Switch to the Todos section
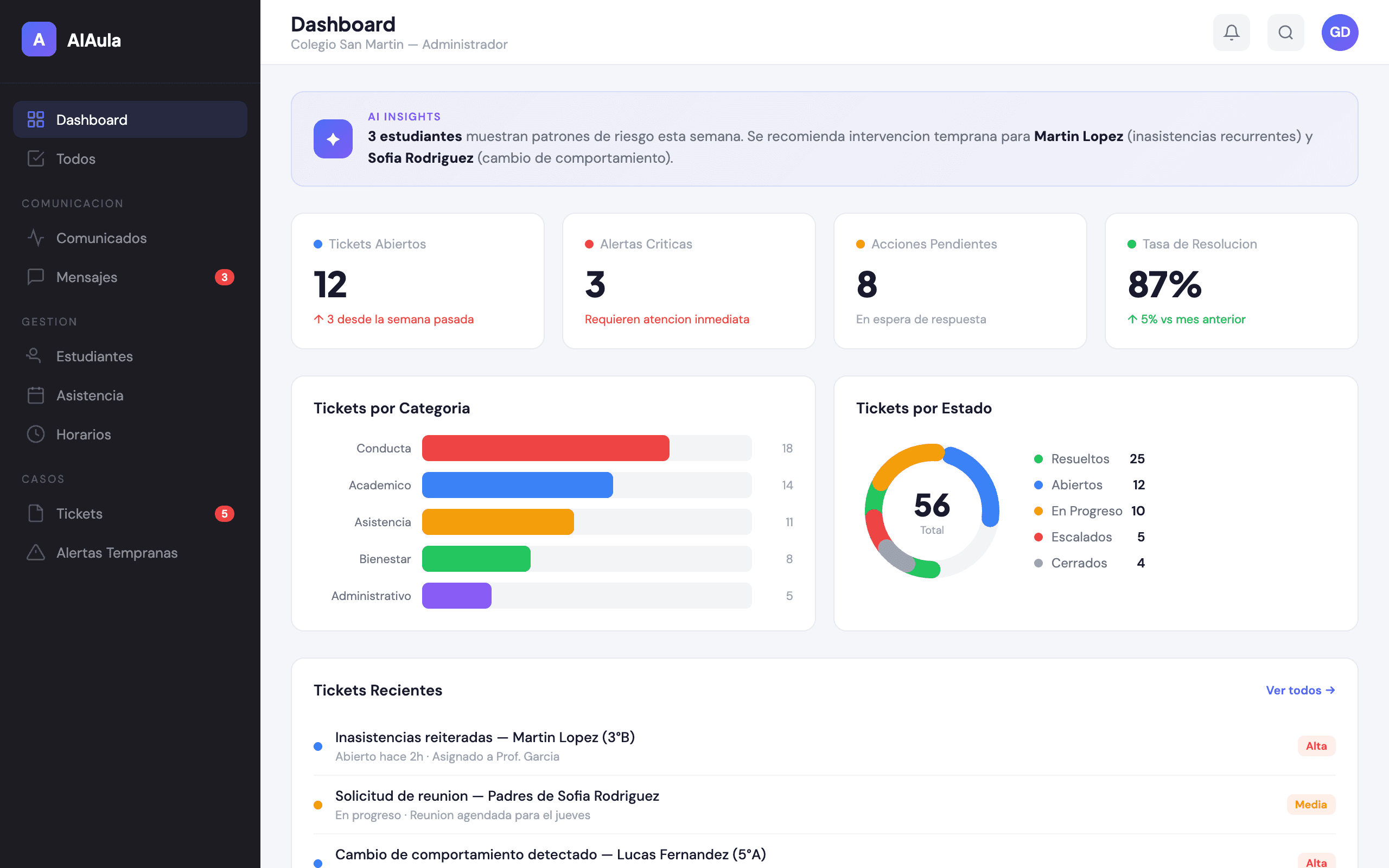1389x868 pixels. [x=76, y=159]
